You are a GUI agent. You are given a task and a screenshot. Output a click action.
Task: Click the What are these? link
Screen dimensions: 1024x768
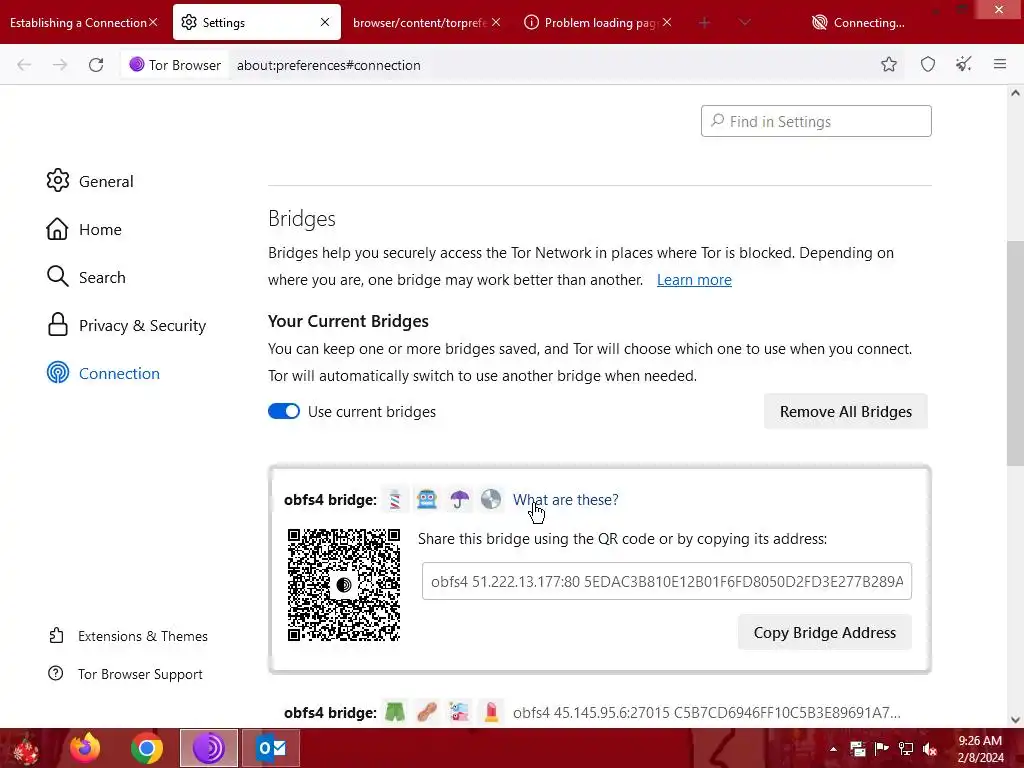566,500
